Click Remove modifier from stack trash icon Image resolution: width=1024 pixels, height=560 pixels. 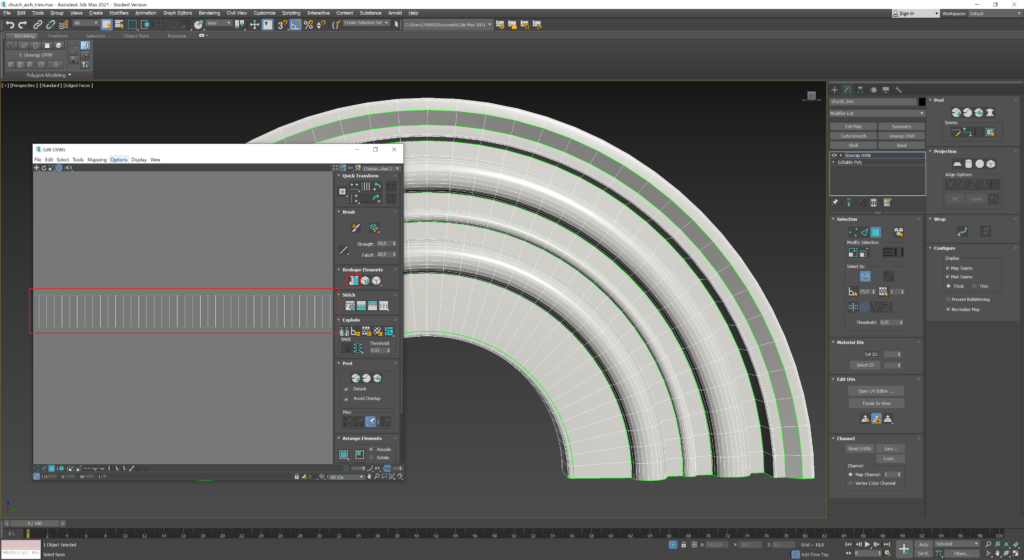coord(874,202)
